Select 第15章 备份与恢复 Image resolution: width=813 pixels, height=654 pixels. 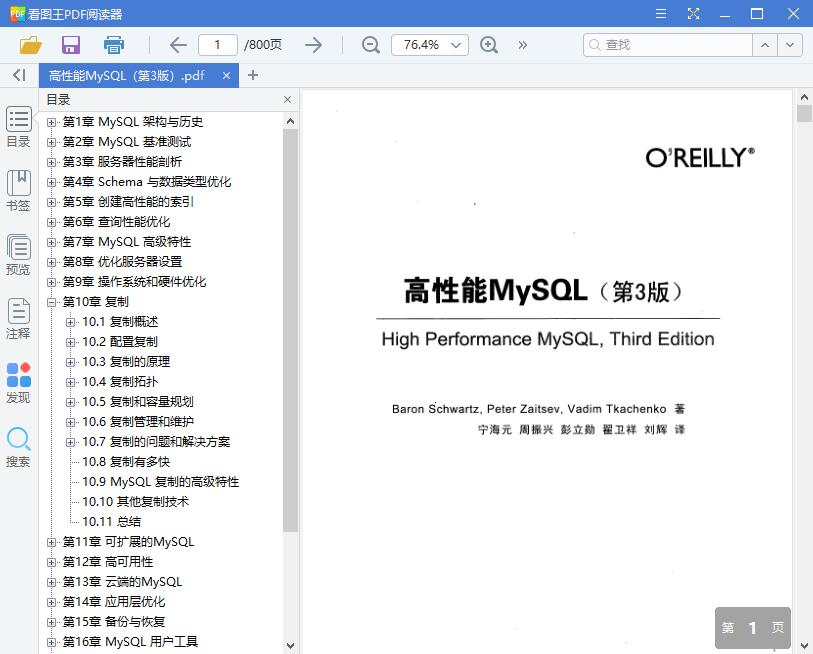click(114, 622)
